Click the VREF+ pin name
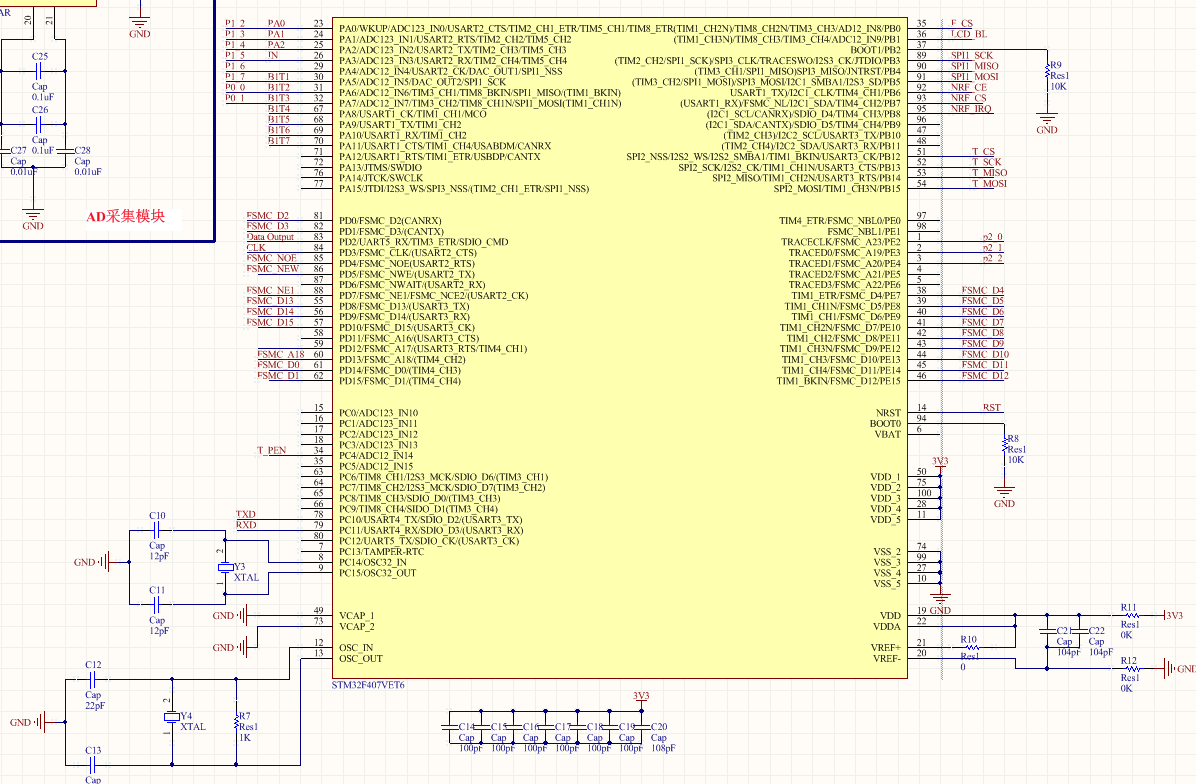1196x784 pixels. 886,648
